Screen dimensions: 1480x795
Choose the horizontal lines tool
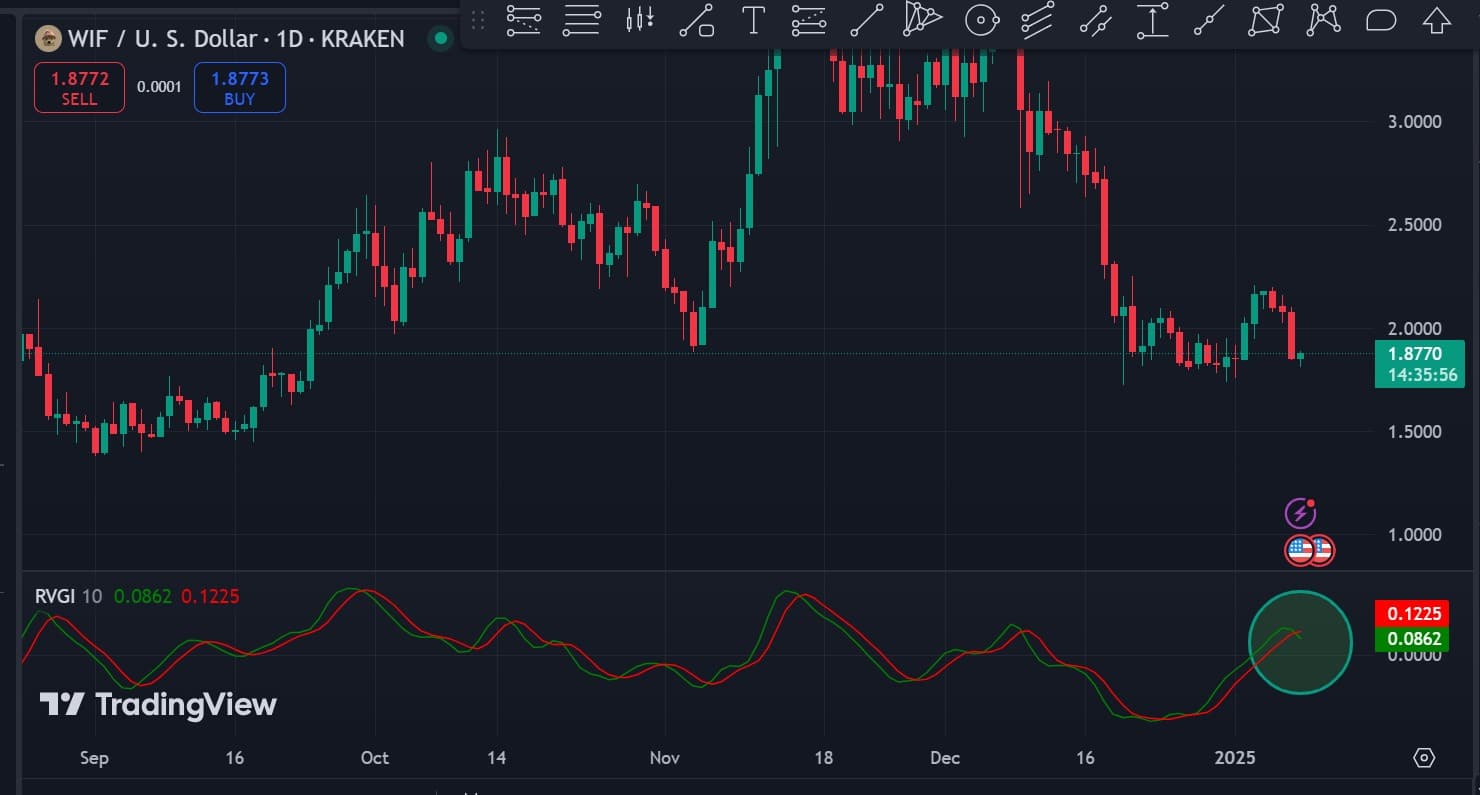pyautogui.click(x=582, y=19)
